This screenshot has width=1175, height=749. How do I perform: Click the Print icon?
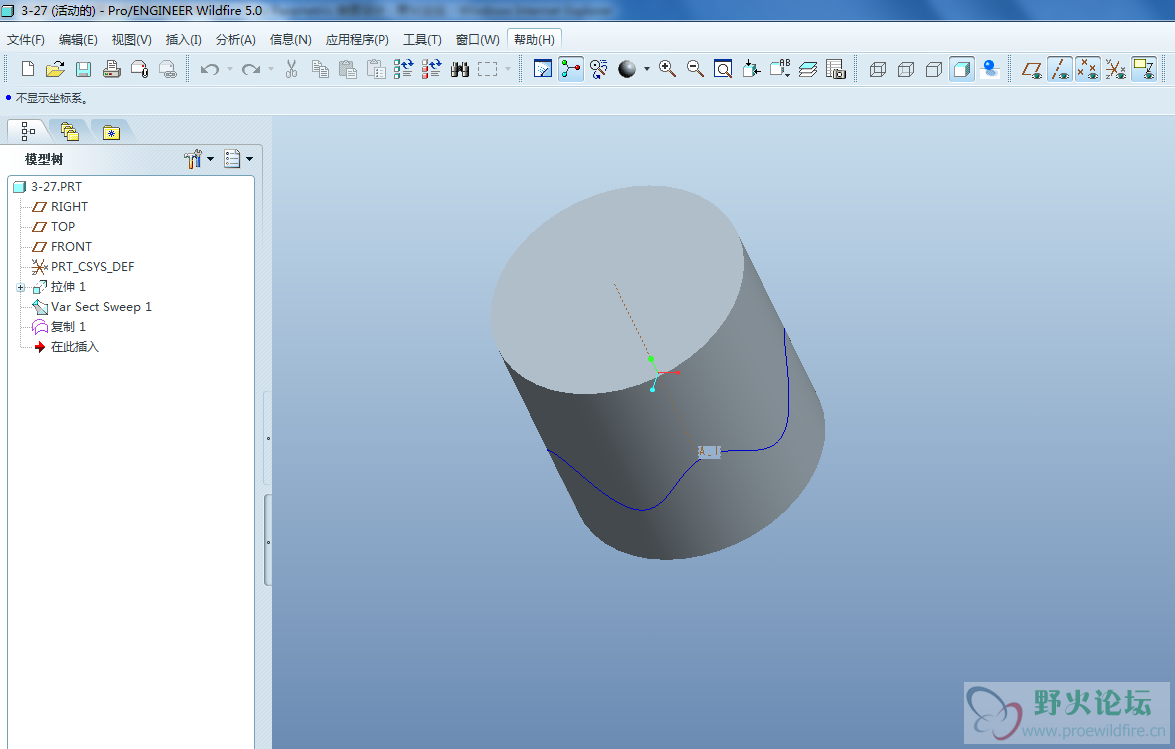point(112,70)
